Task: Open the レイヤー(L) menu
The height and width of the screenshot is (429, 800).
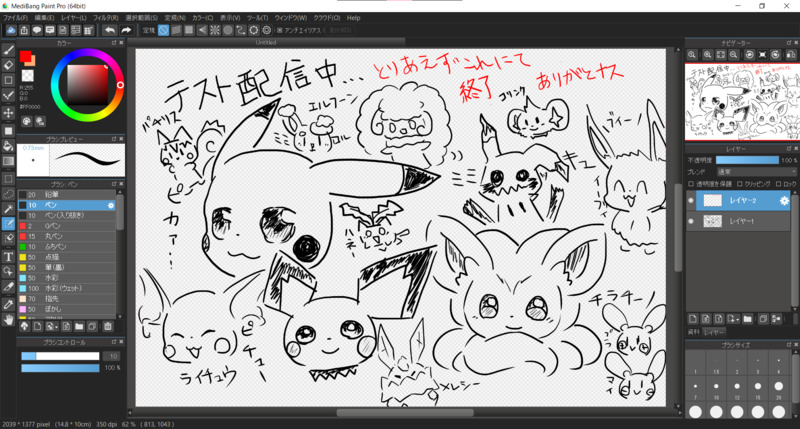Action: [74, 18]
